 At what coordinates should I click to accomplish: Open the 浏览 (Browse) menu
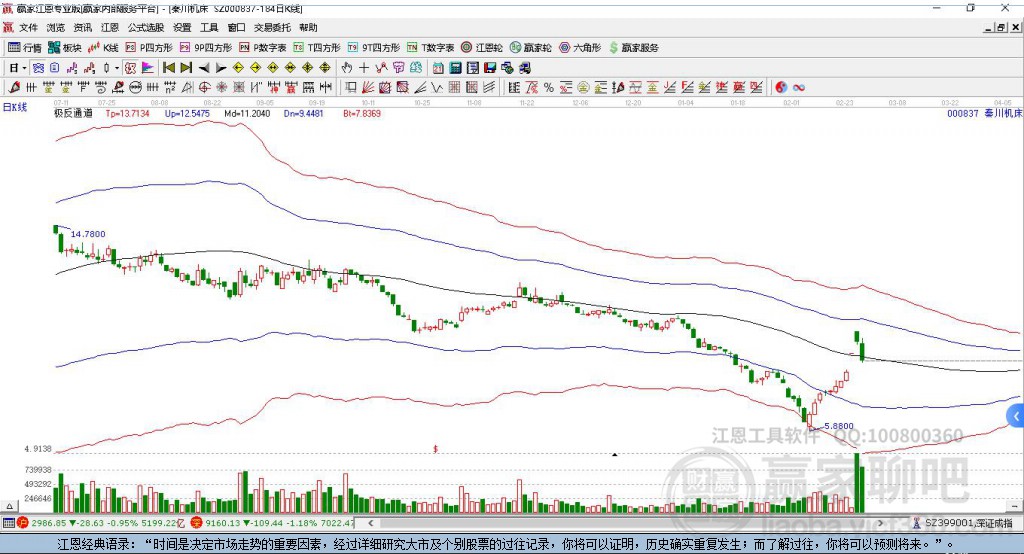click(56, 27)
